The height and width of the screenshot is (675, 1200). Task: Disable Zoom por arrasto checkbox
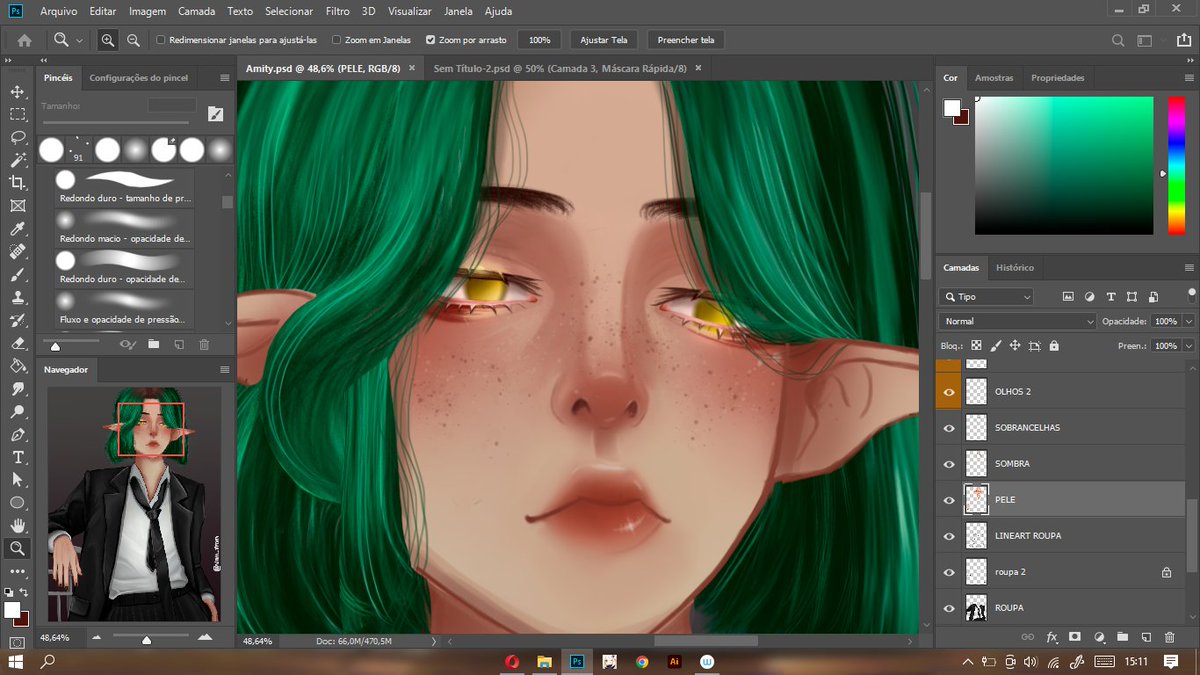[430, 40]
